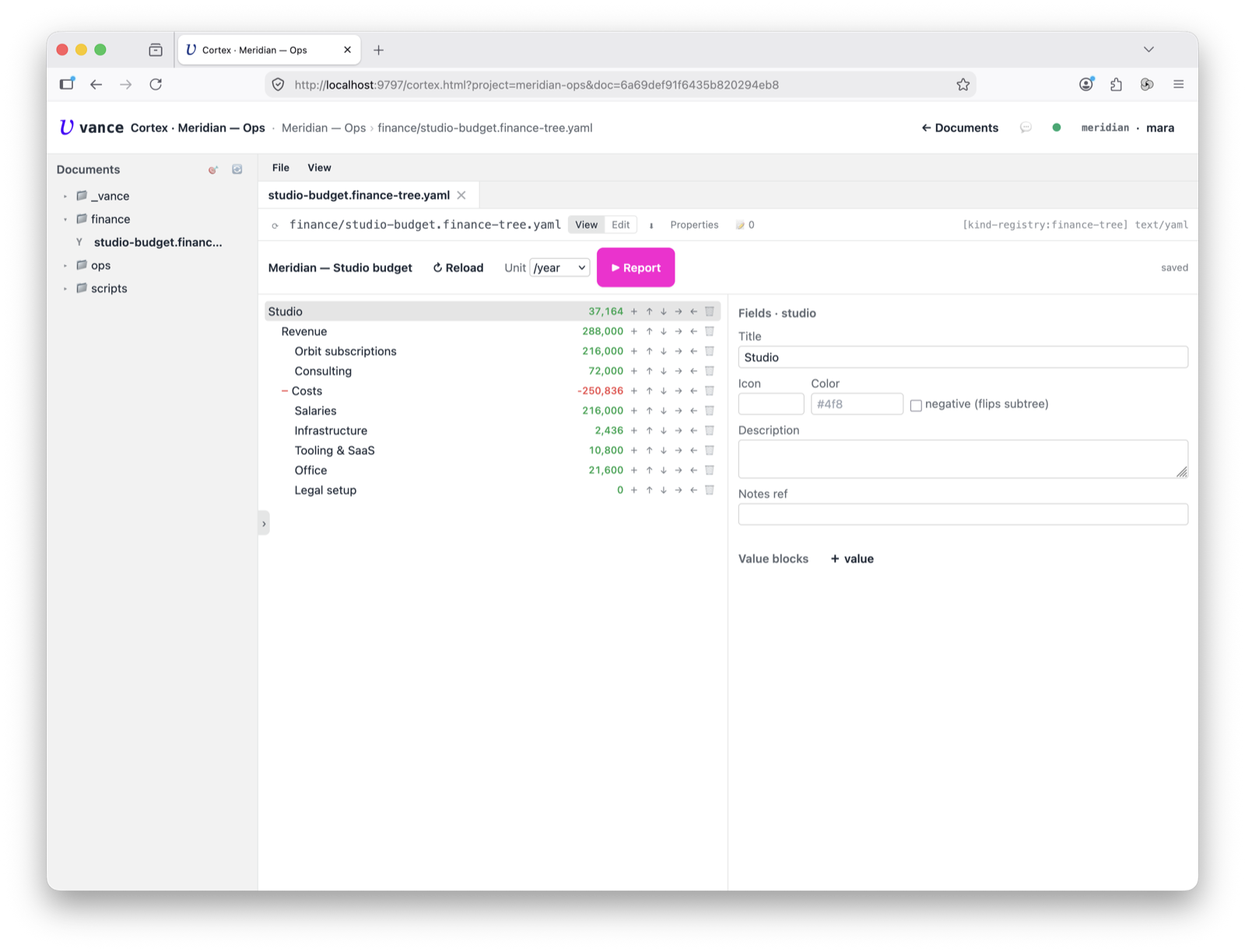The image size is (1245, 952).
Task: Outdent the Infrastructure row left
Action: [x=693, y=430]
